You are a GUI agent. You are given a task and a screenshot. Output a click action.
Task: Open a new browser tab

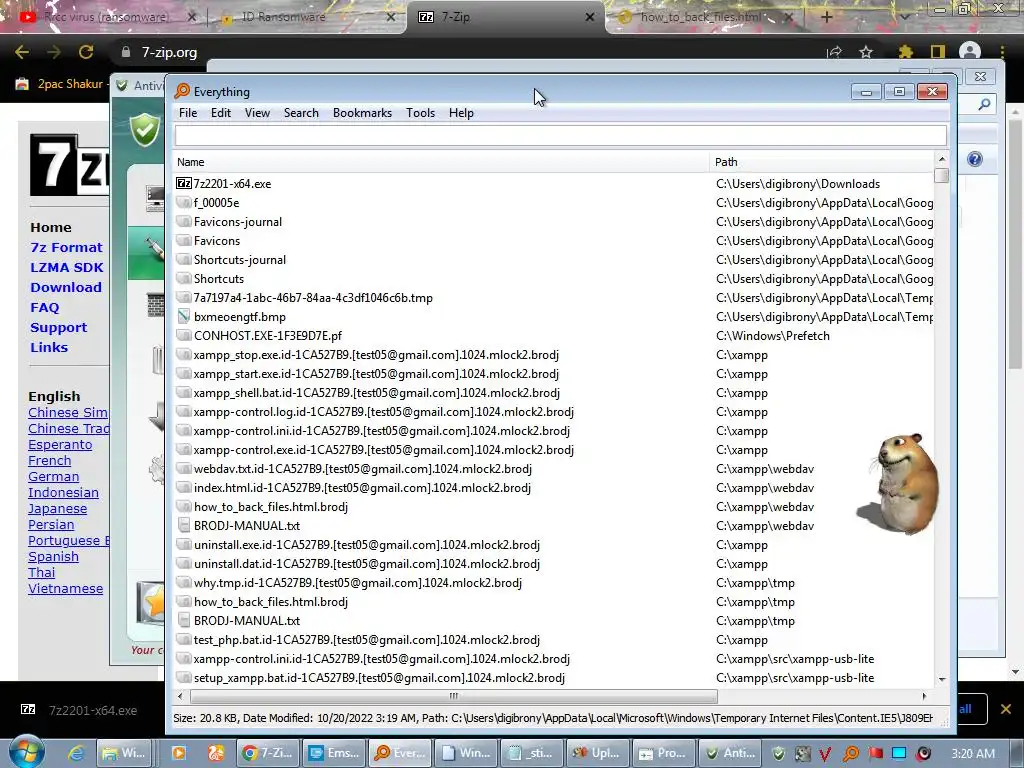tap(826, 17)
